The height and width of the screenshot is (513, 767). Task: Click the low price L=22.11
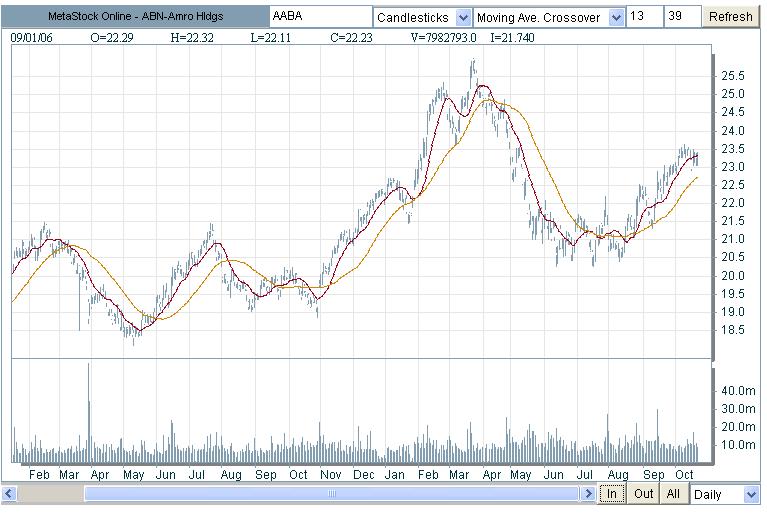tap(271, 38)
